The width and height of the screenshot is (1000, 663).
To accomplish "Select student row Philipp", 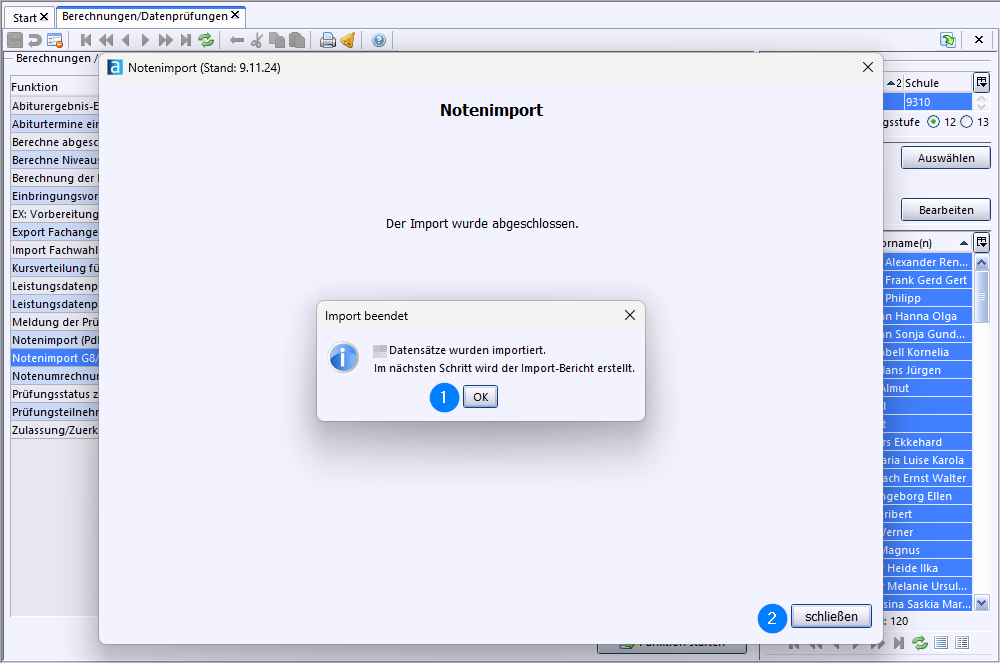I will click(x=927, y=298).
